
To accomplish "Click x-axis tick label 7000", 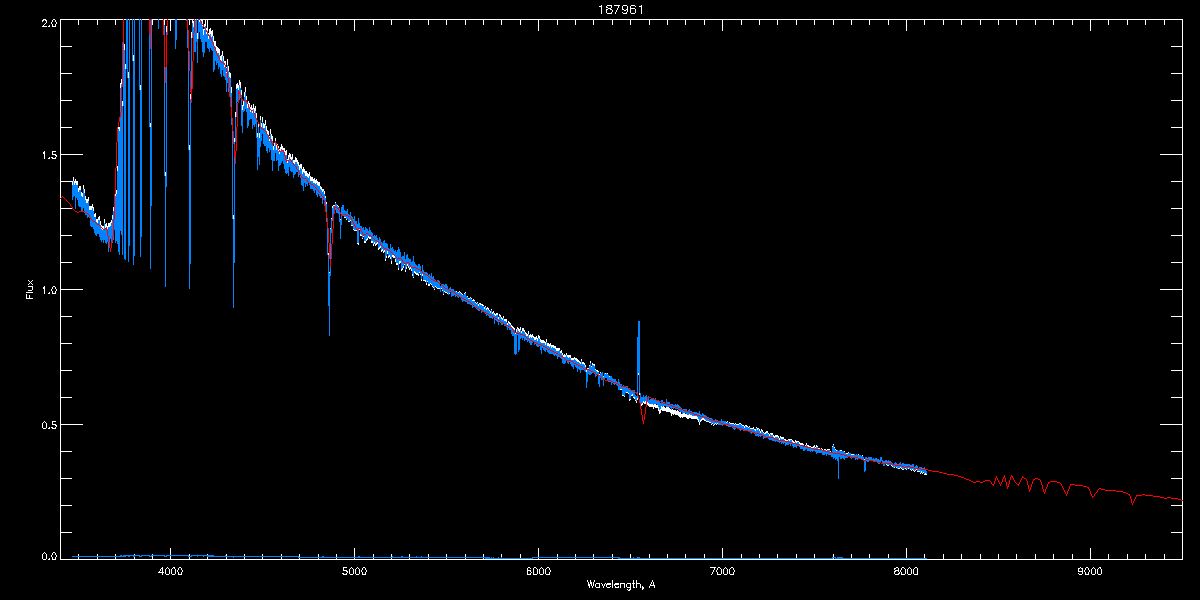I will [722, 571].
